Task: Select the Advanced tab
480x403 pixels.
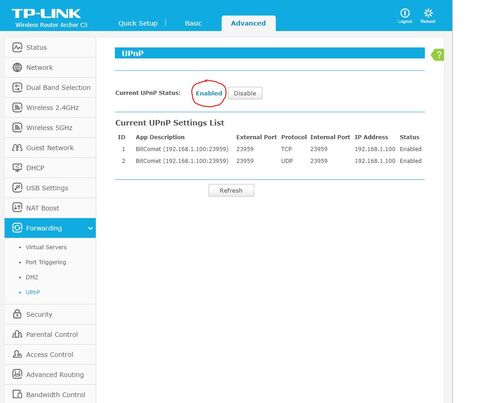Action: (248, 23)
